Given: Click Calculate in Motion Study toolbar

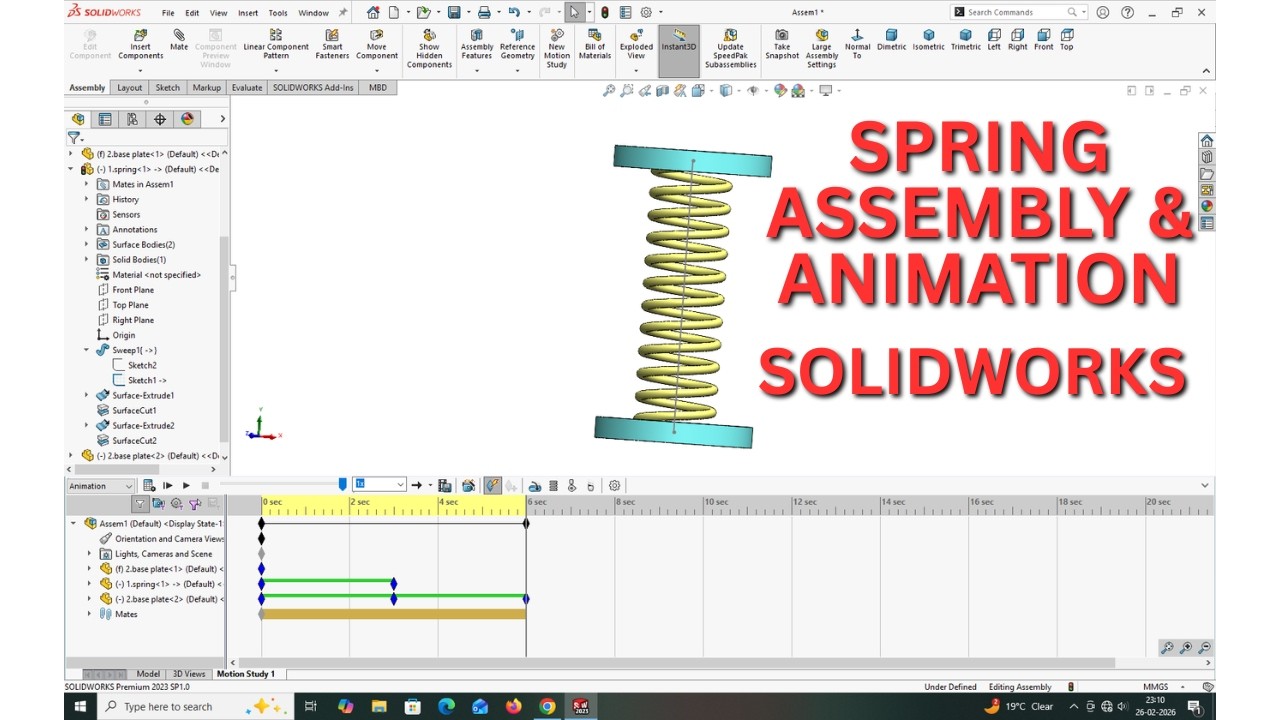Looking at the screenshot, I should pos(149,485).
